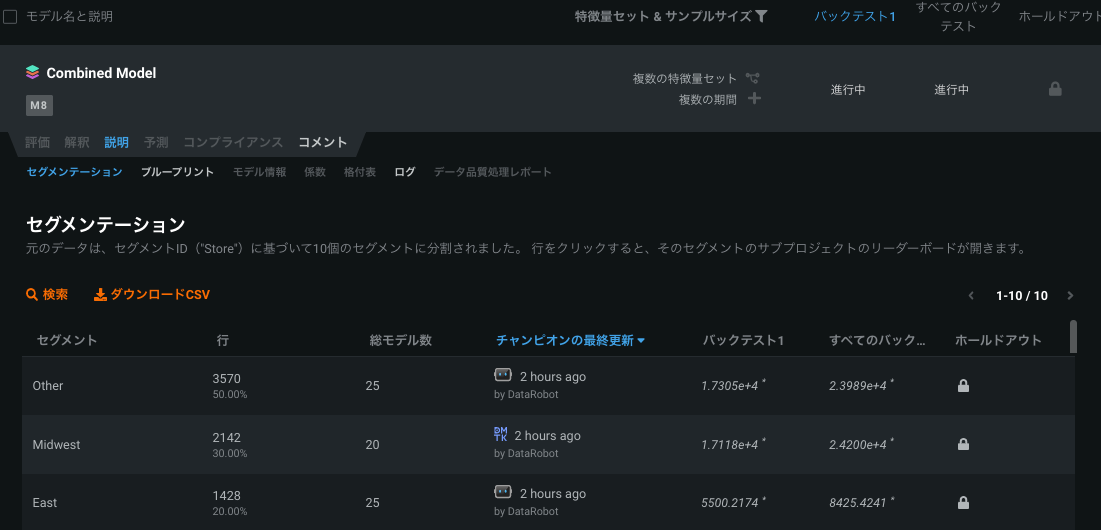Open the ログ sub-tab
1101x530 pixels.
pyautogui.click(x=405, y=172)
